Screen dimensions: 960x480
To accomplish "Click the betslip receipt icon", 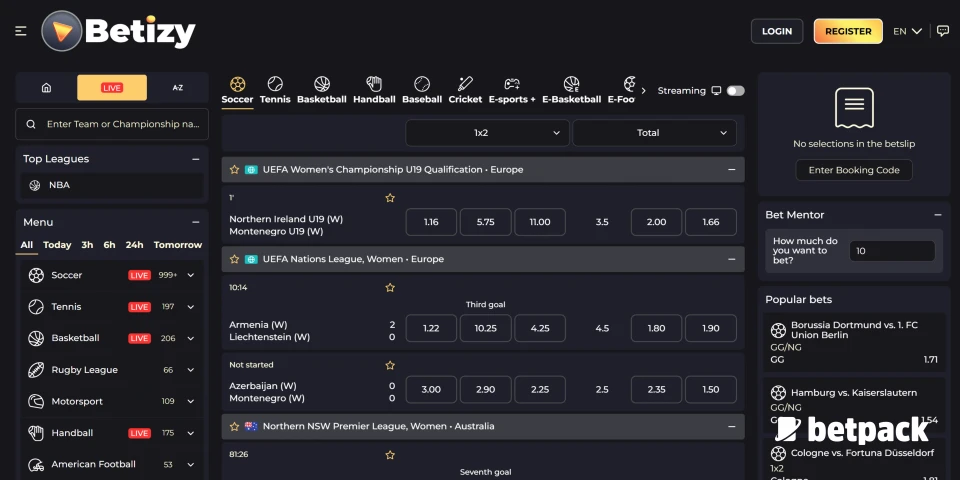I will [854, 108].
